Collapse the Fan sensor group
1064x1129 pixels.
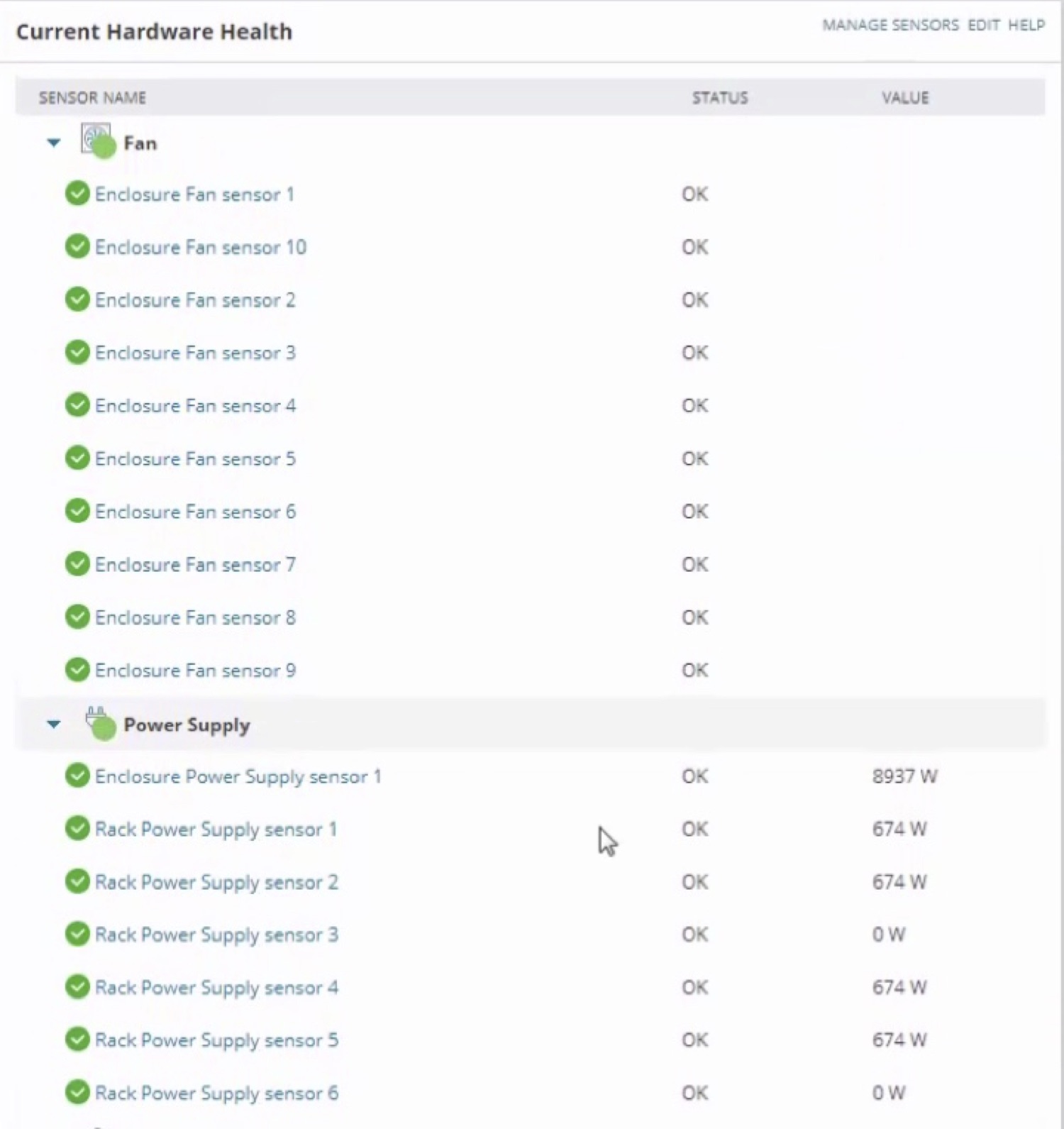pyautogui.click(x=54, y=143)
